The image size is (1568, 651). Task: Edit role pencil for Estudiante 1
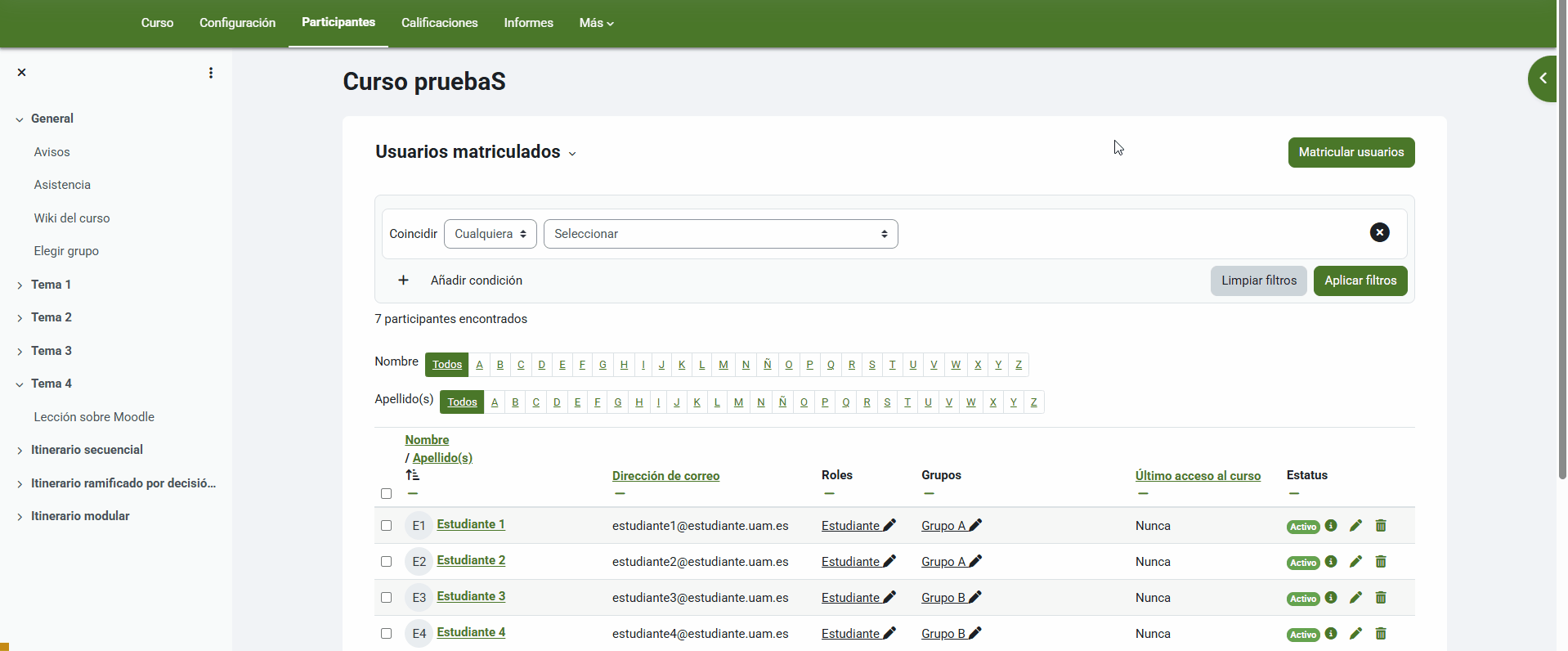pyautogui.click(x=889, y=526)
